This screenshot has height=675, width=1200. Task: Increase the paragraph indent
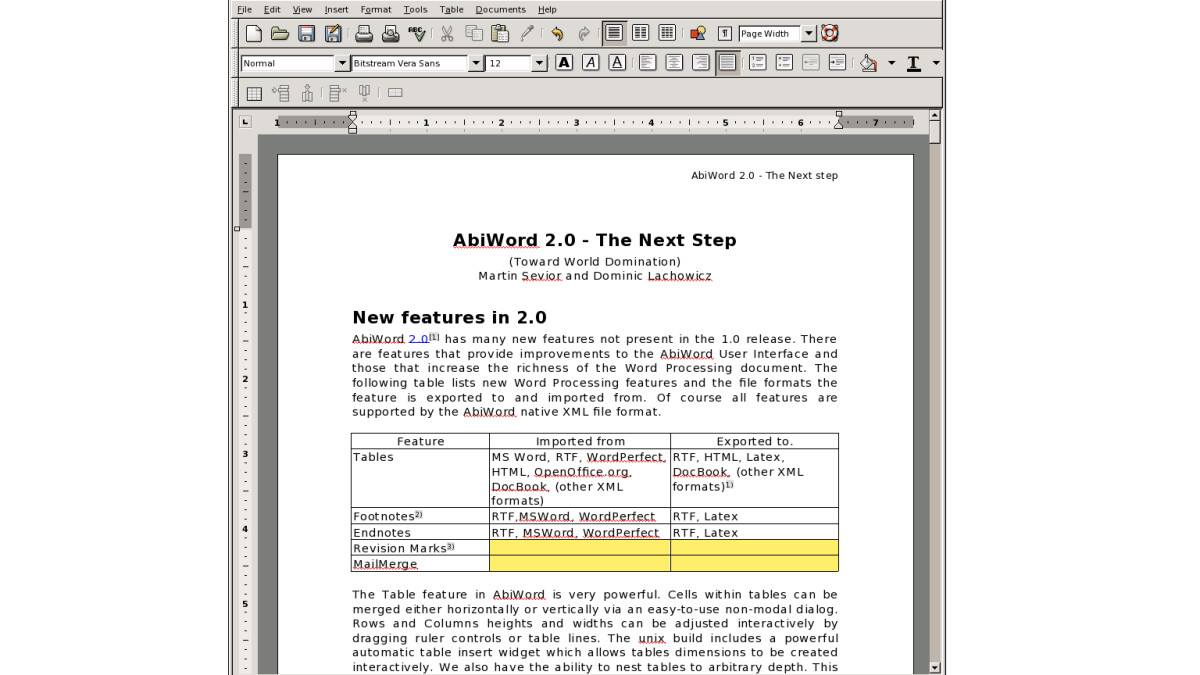(838, 63)
